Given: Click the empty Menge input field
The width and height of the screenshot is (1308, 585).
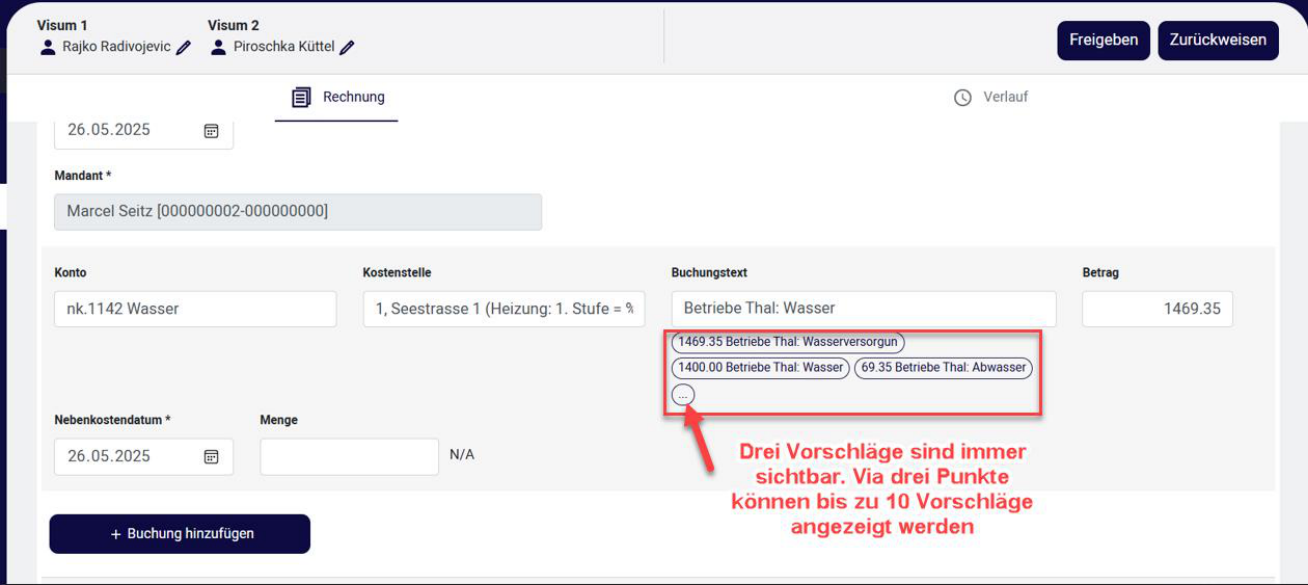Looking at the screenshot, I should click(349, 456).
